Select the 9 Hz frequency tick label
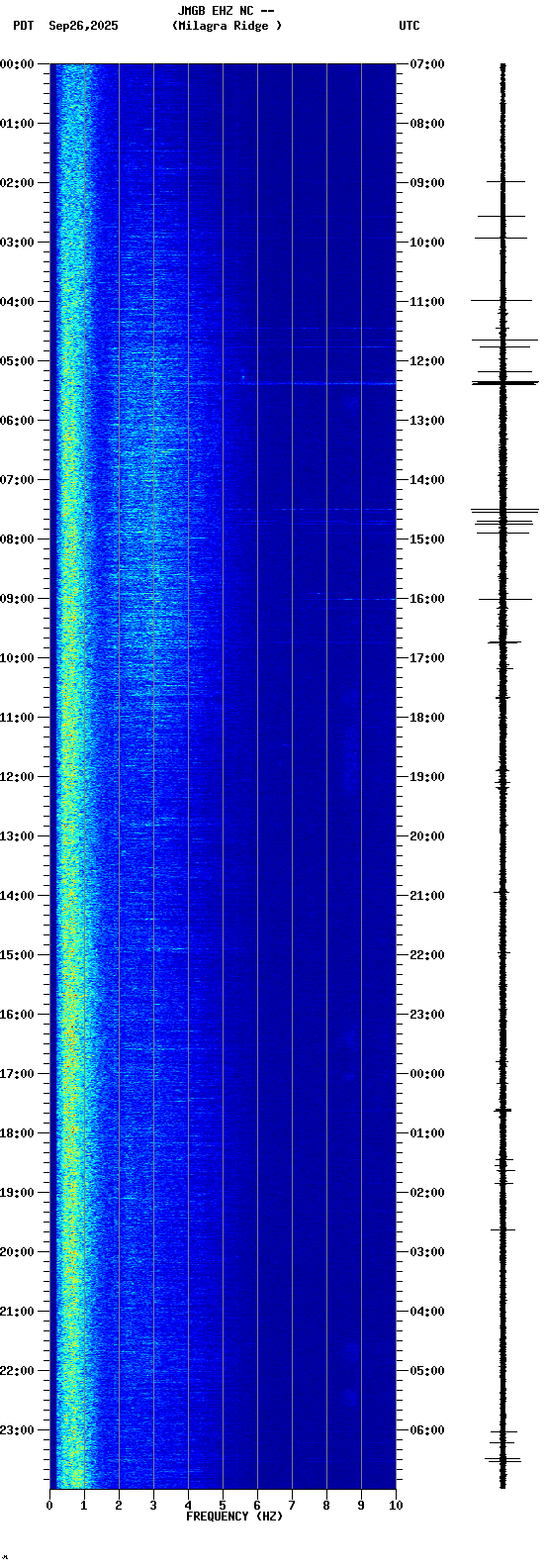Screen dimensions: 546x1568 (x=361, y=1506)
